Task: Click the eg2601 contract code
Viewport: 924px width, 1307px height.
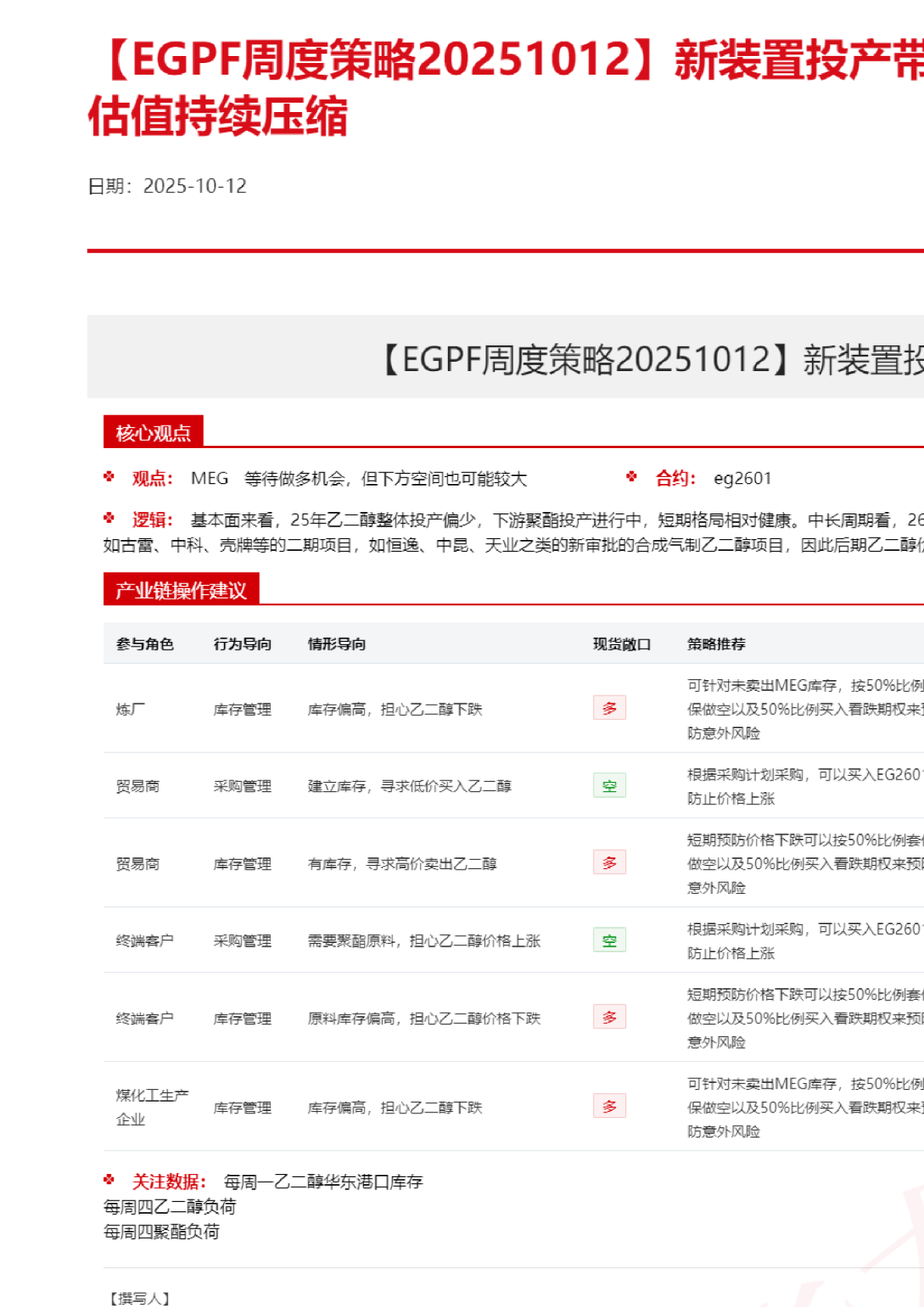Action: (742, 478)
